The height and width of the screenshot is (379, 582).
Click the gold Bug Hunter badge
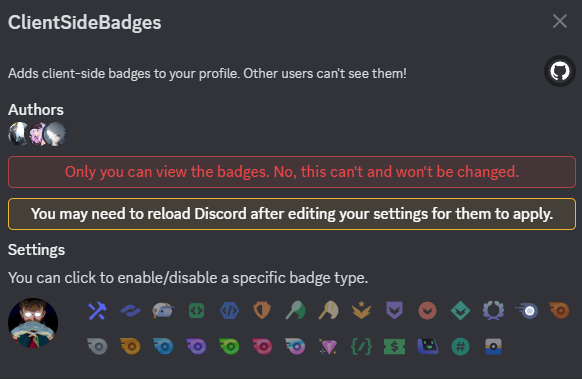pyautogui.click(x=328, y=311)
